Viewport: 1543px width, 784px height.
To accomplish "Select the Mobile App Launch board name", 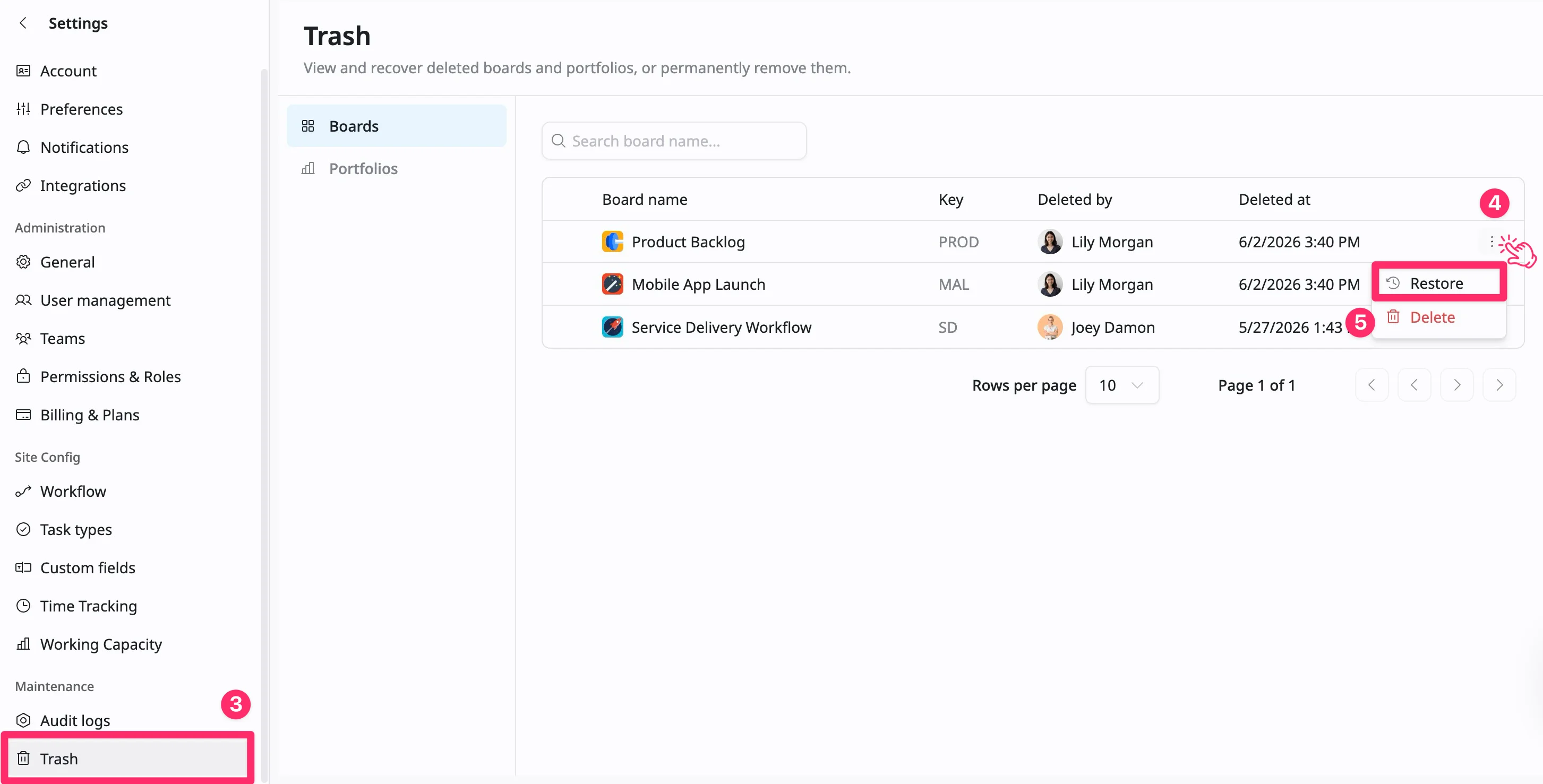I will [x=698, y=285].
